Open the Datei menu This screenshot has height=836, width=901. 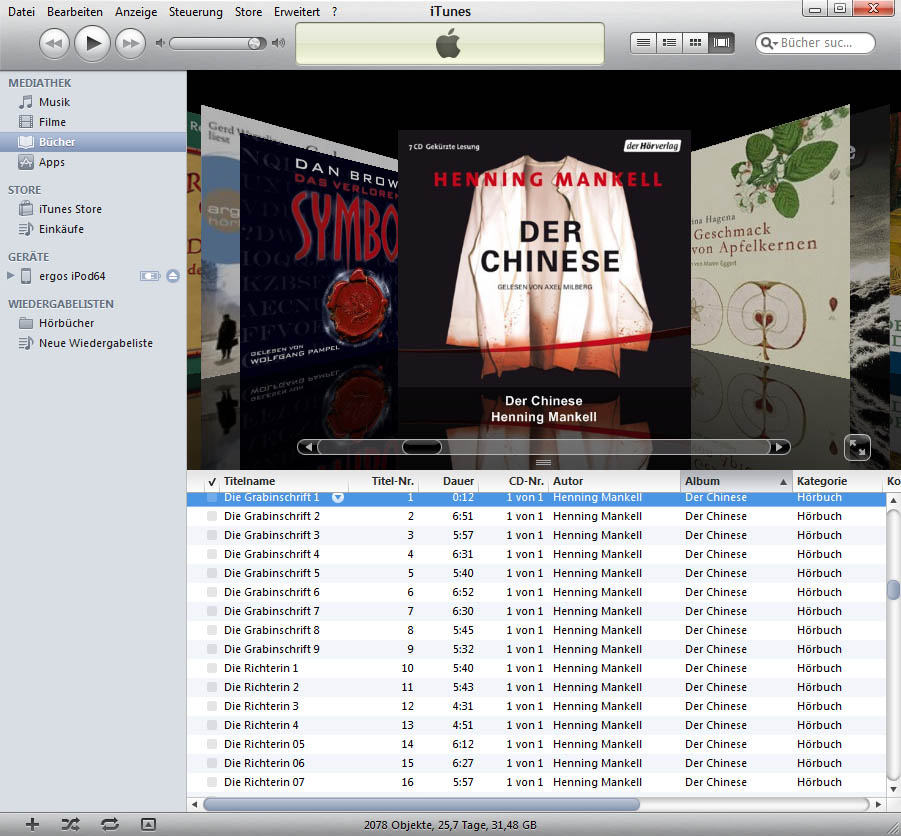coord(21,11)
